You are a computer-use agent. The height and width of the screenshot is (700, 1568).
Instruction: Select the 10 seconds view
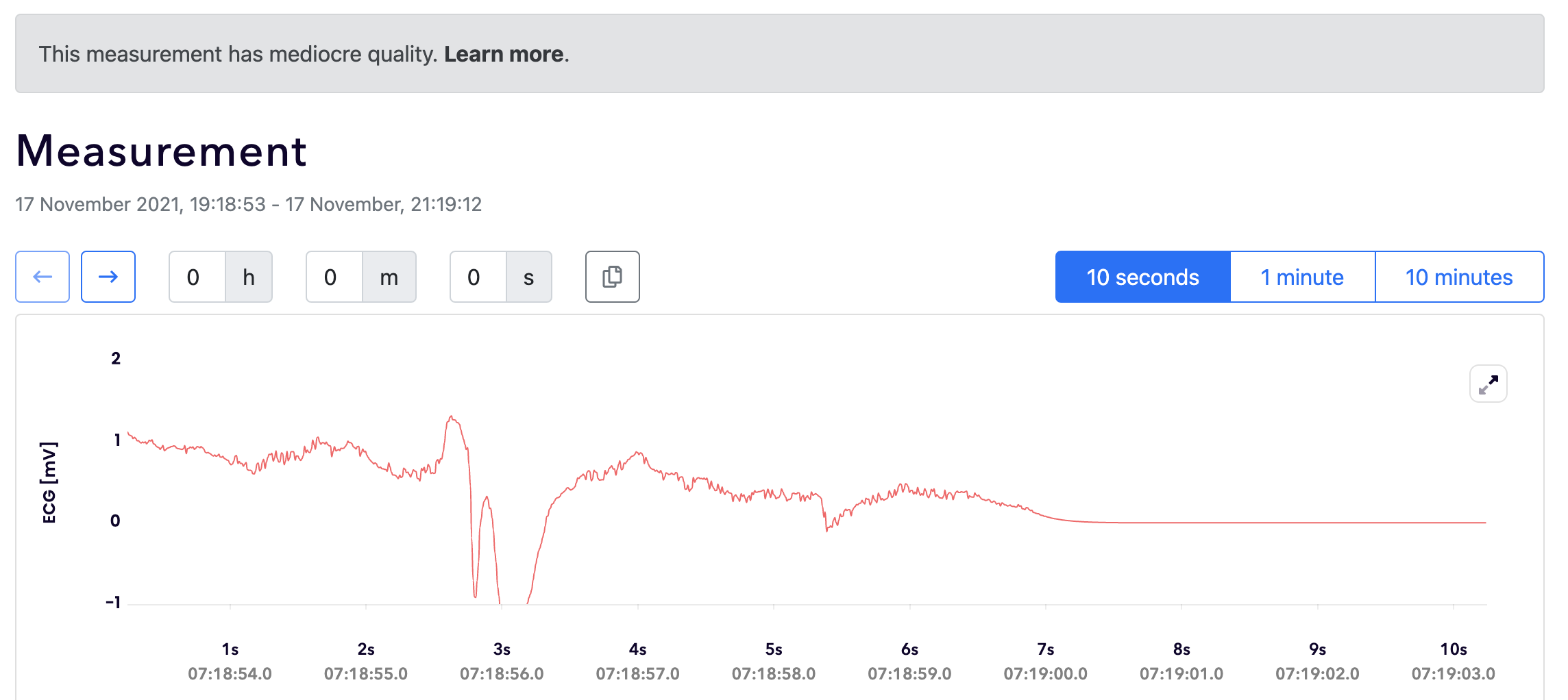[1142, 277]
